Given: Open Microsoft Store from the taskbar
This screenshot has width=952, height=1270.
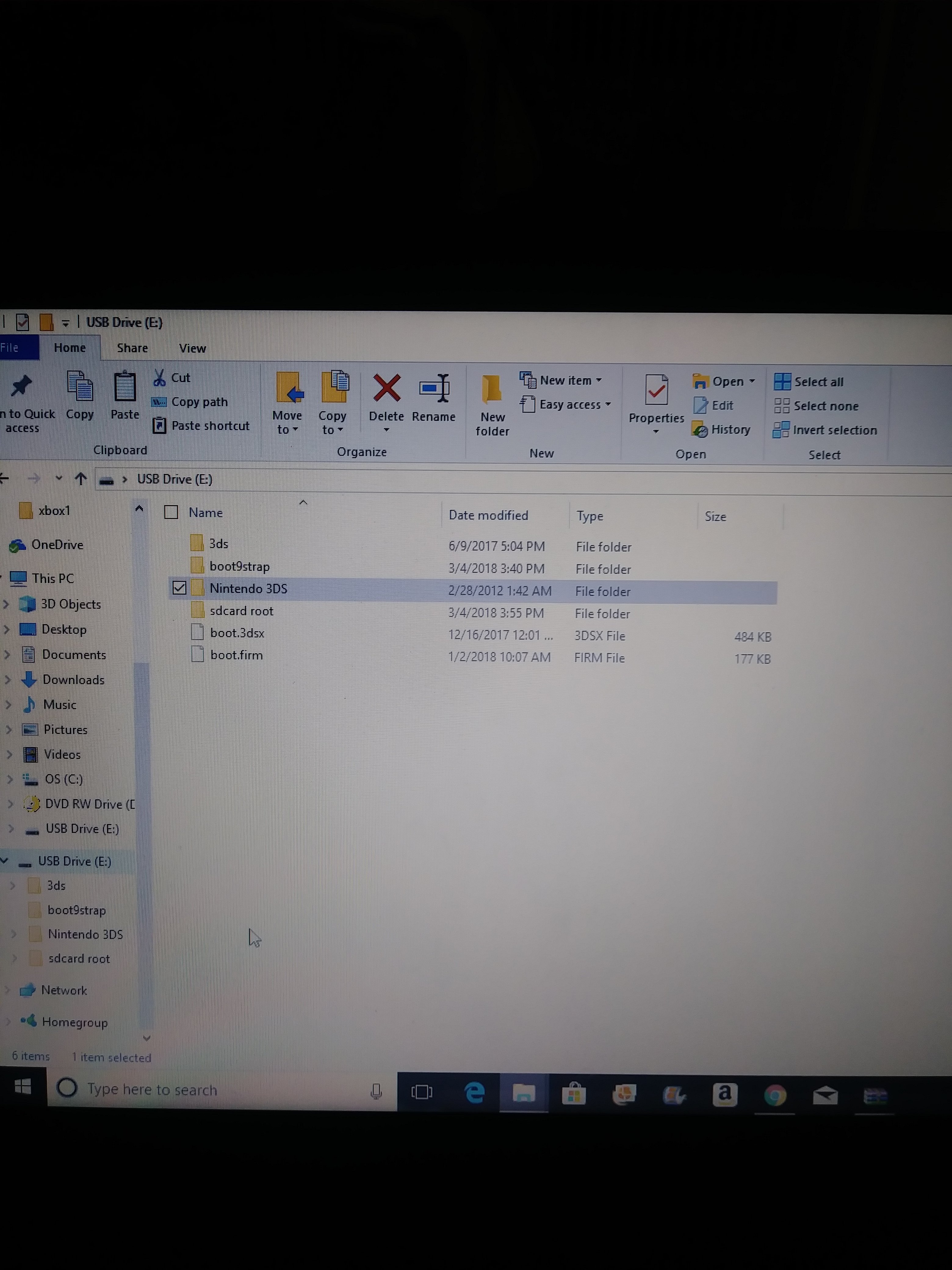Looking at the screenshot, I should [573, 1093].
